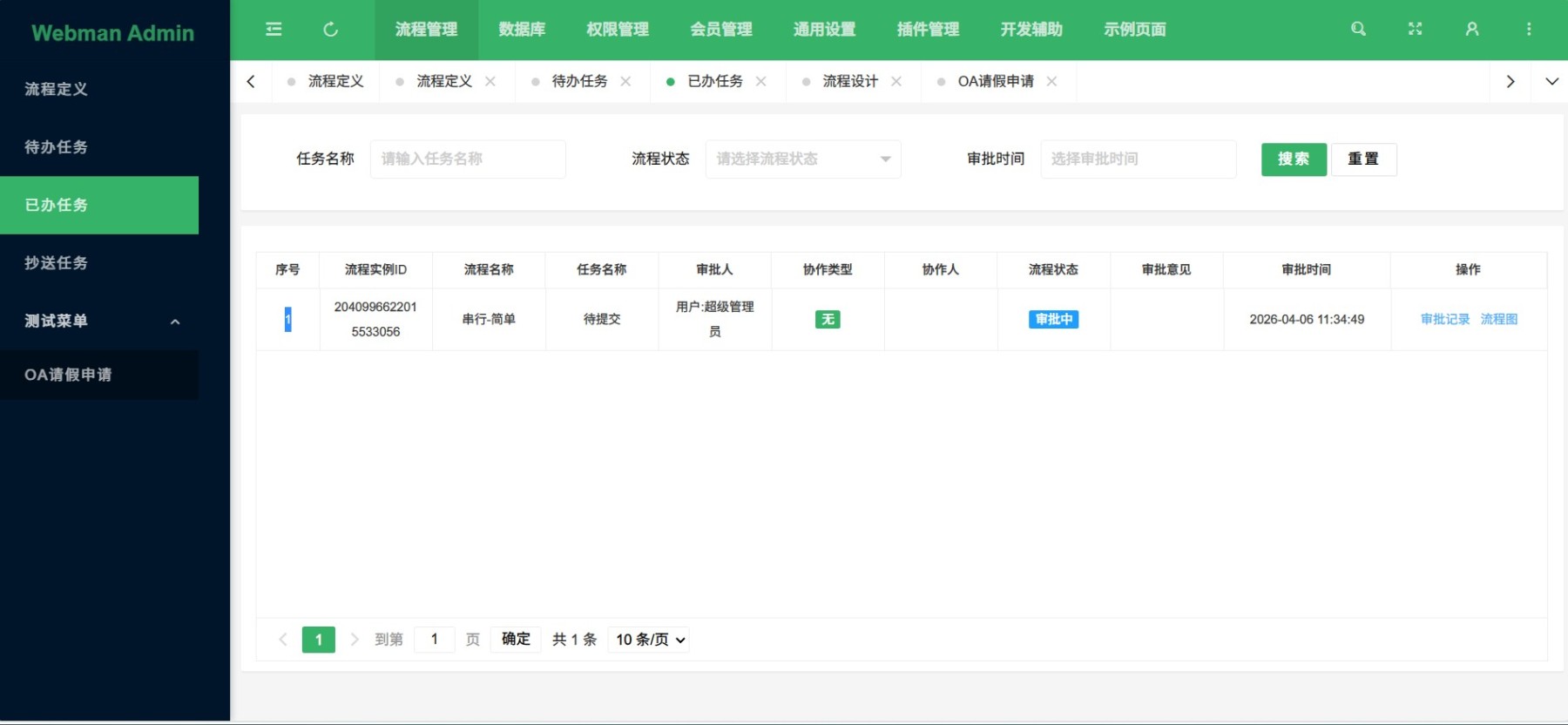This screenshot has height=725, width=1568.
Task: Toggle fullscreen mode icon
Action: pos(1415,30)
